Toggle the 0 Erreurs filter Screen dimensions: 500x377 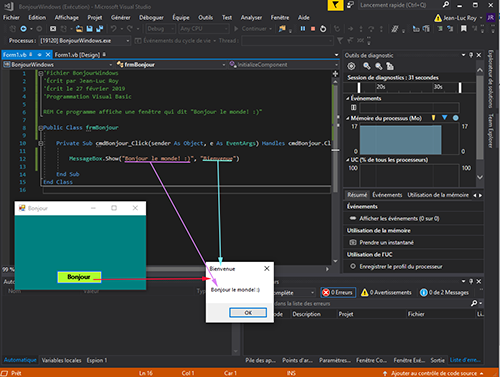[338, 292]
